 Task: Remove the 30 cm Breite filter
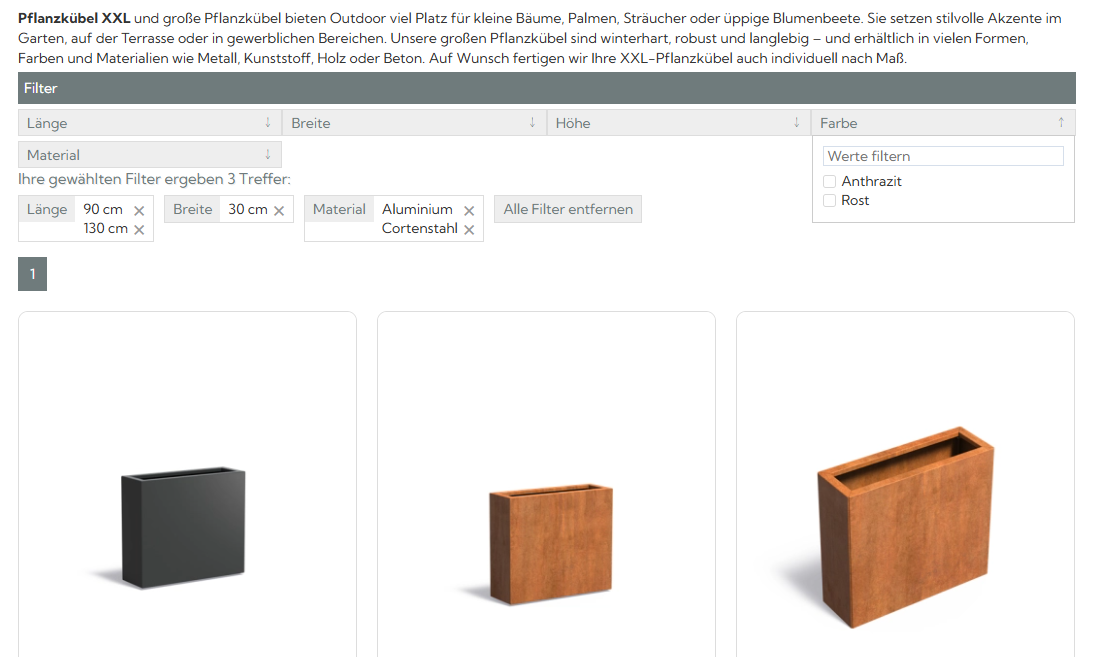pos(279,211)
